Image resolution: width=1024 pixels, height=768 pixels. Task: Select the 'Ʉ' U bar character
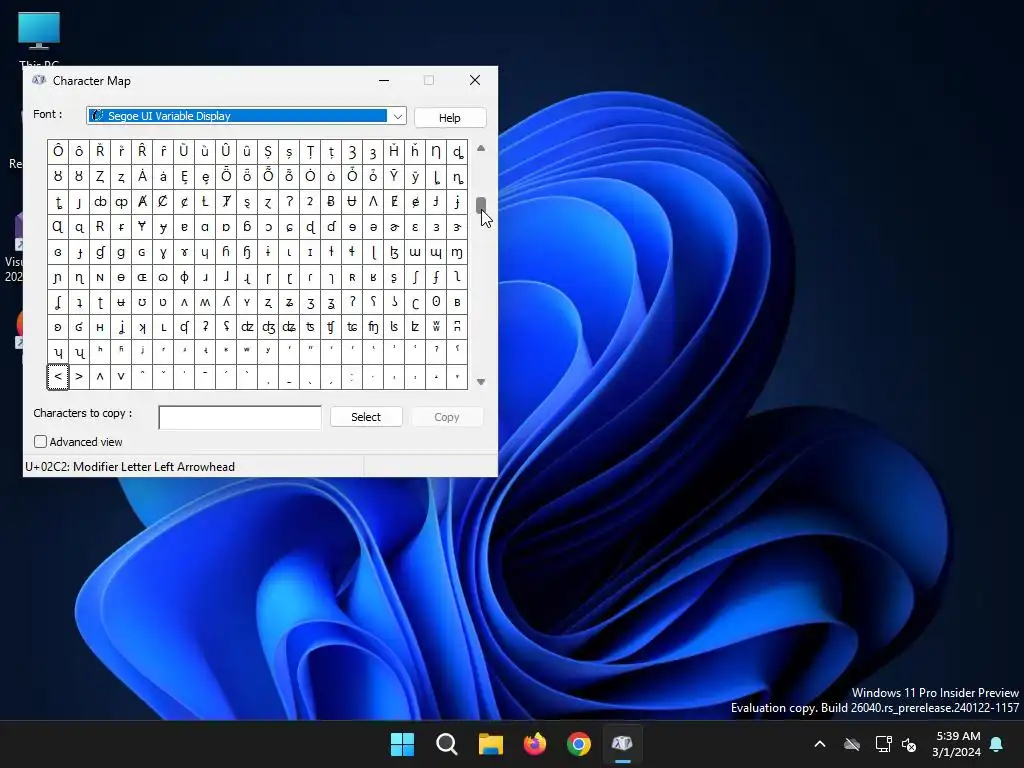[352, 202]
